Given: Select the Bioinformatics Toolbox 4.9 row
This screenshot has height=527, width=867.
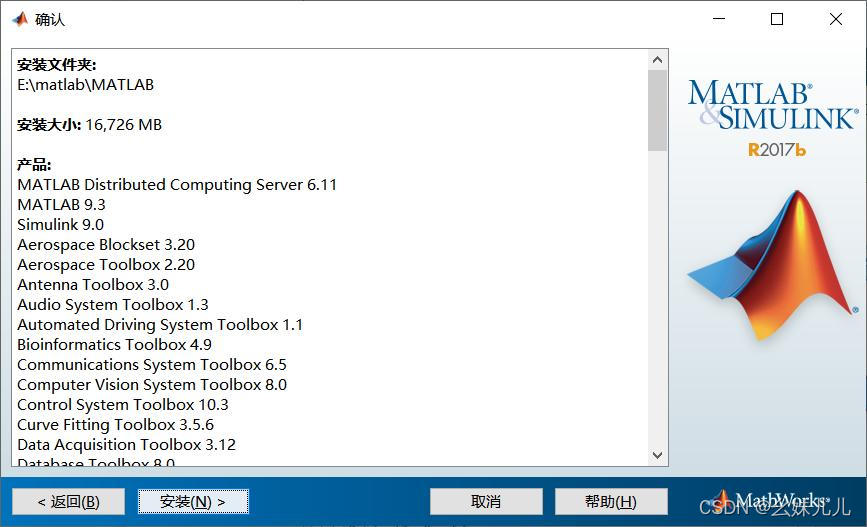Looking at the screenshot, I should pos(114,345).
